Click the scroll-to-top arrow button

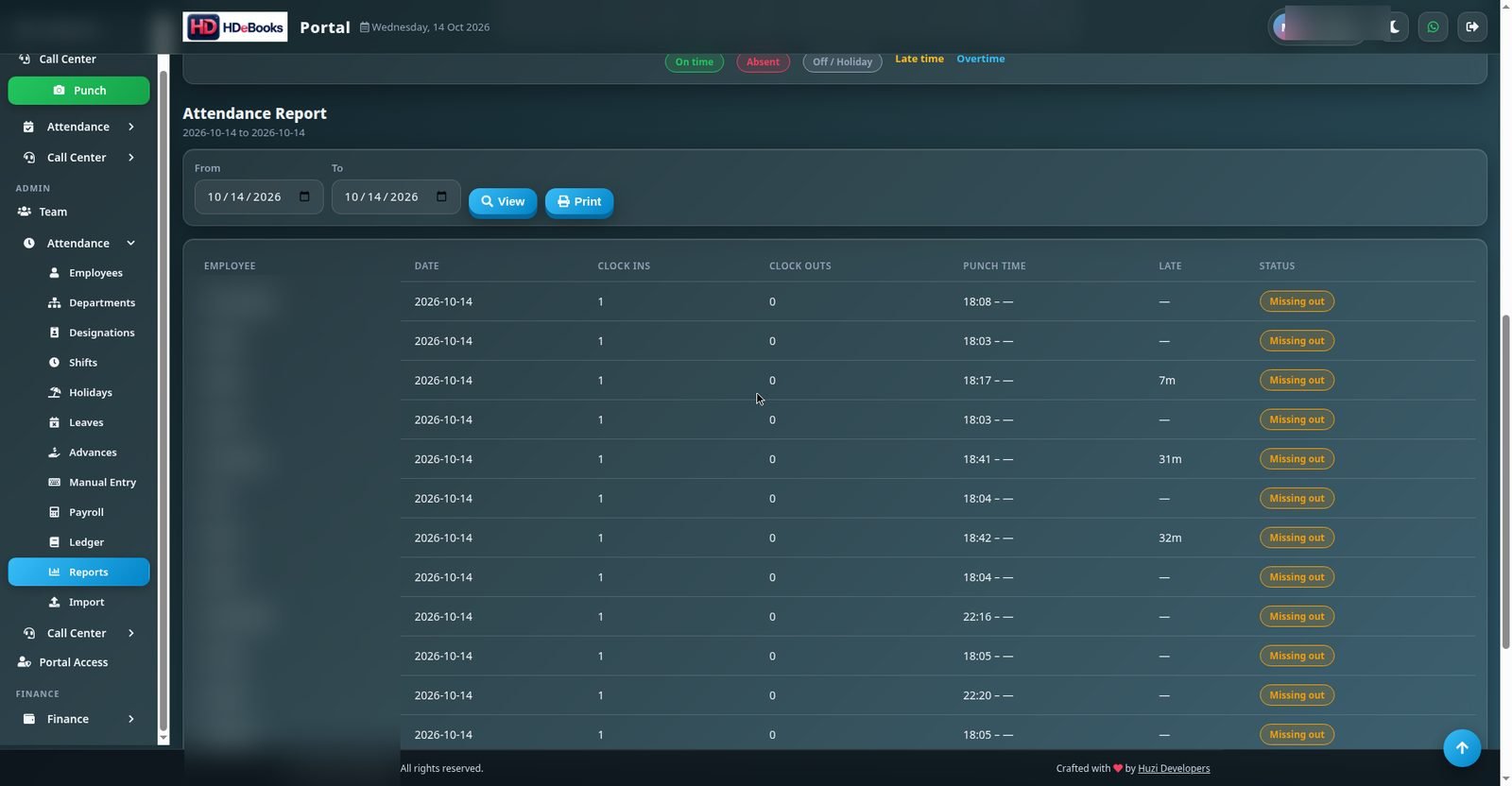pos(1461,748)
